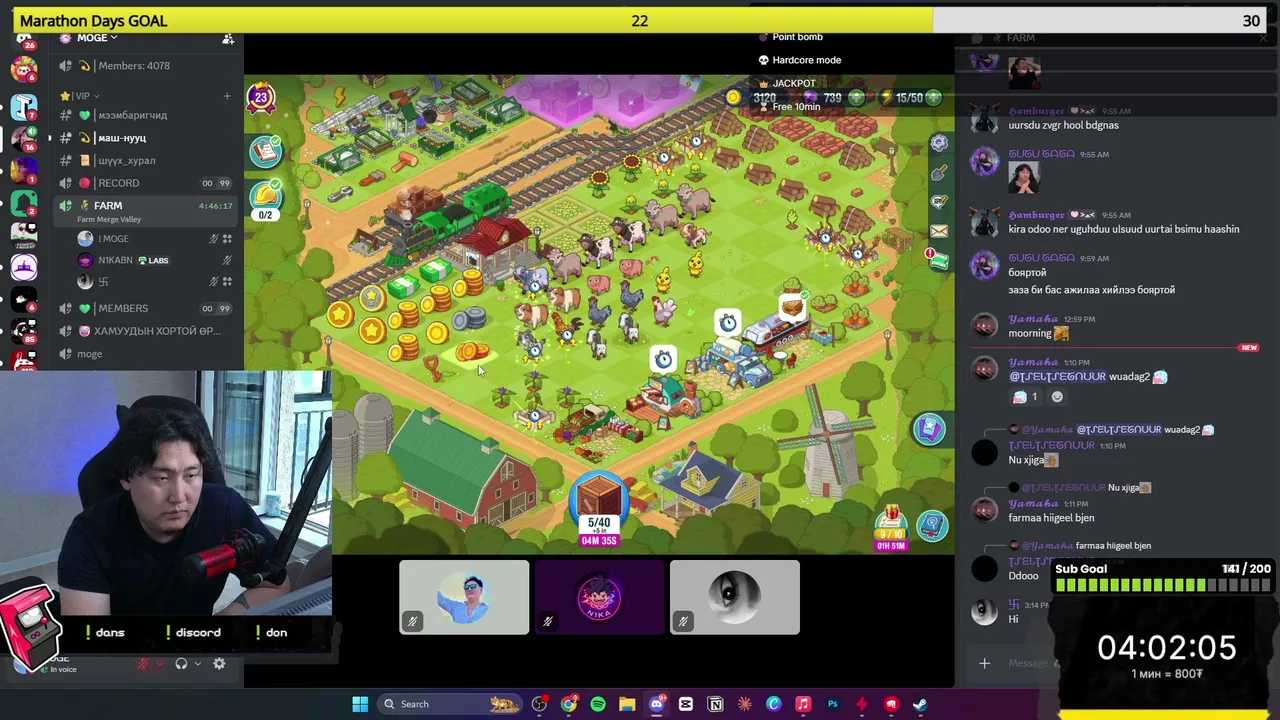
Task: Collapse the VIP channel category
Action: click(x=78, y=96)
